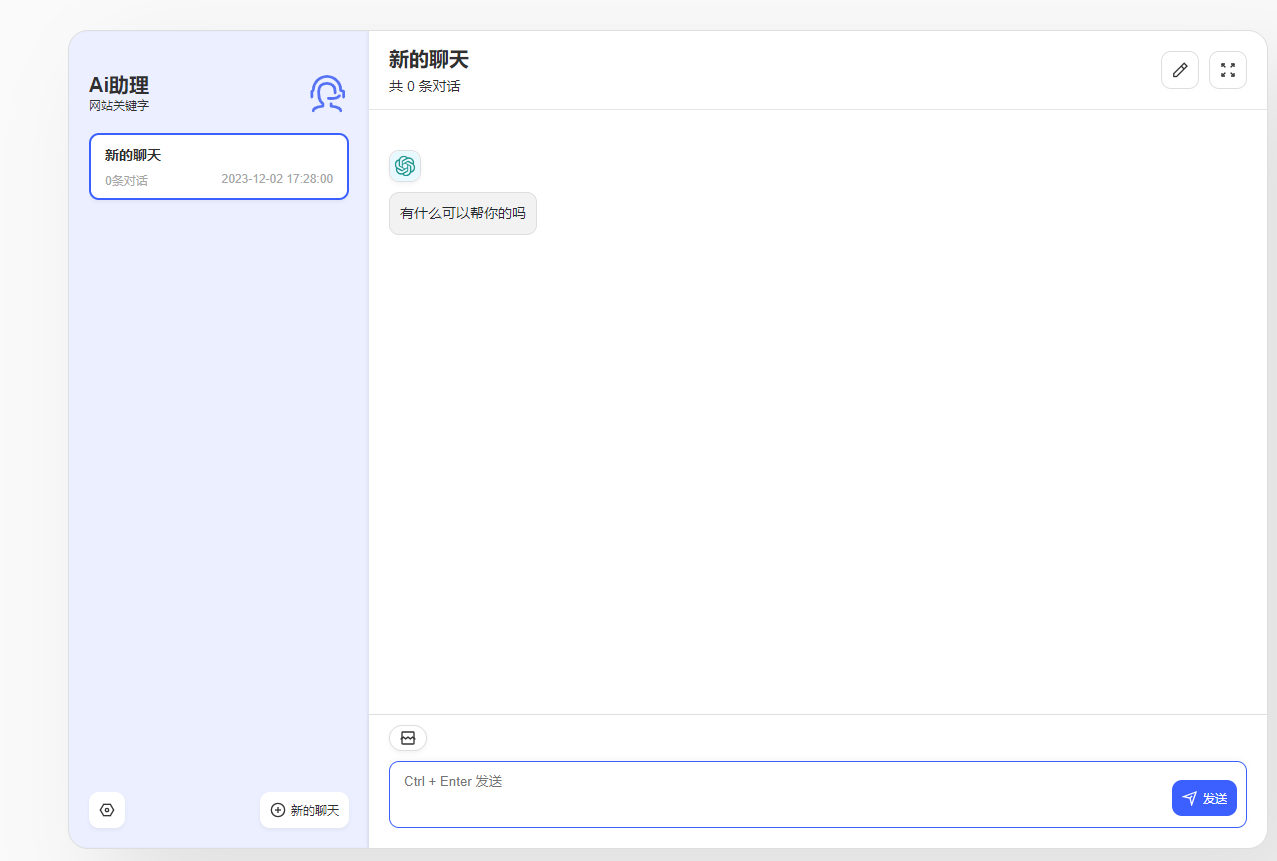Click the small icon button above the input box

click(408, 738)
